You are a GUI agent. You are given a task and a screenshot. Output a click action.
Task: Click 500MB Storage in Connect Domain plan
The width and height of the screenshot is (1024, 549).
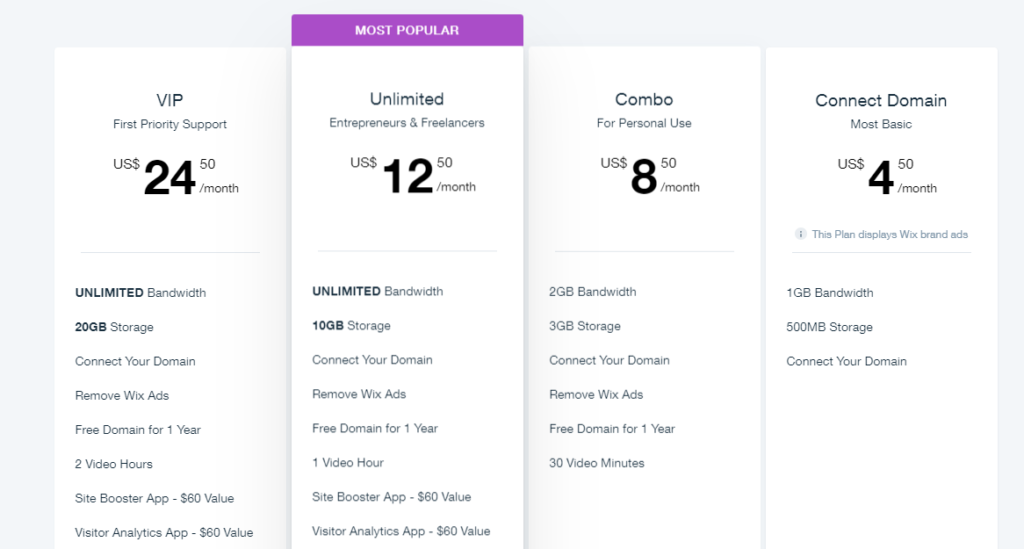(x=829, y=327)
